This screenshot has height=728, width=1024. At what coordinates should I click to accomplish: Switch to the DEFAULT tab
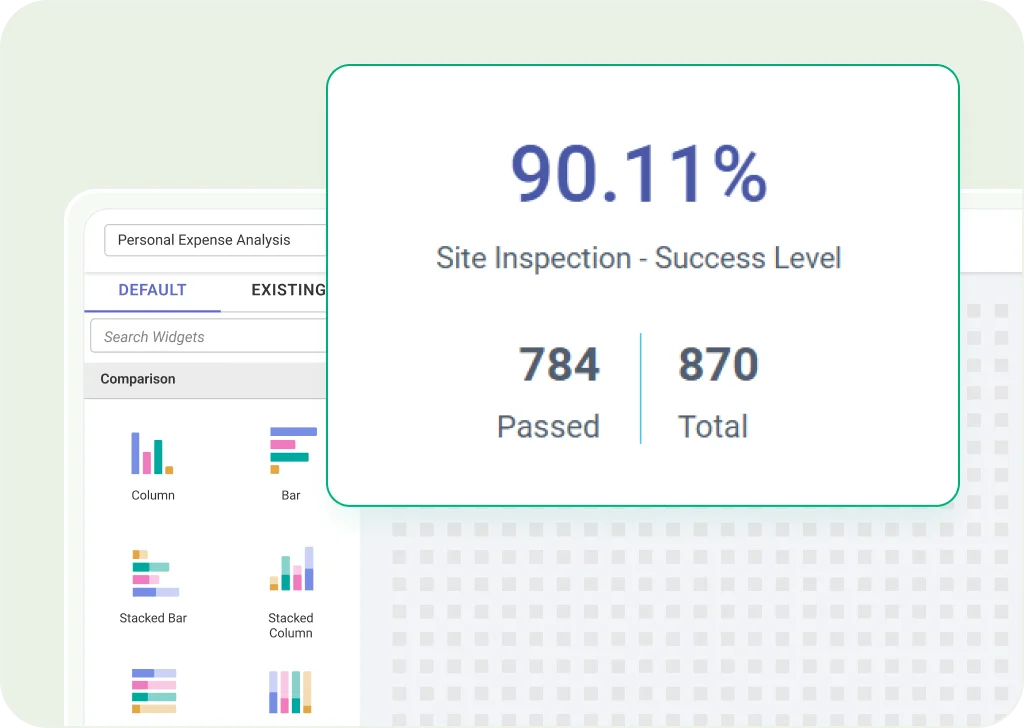tap(152, 290)
